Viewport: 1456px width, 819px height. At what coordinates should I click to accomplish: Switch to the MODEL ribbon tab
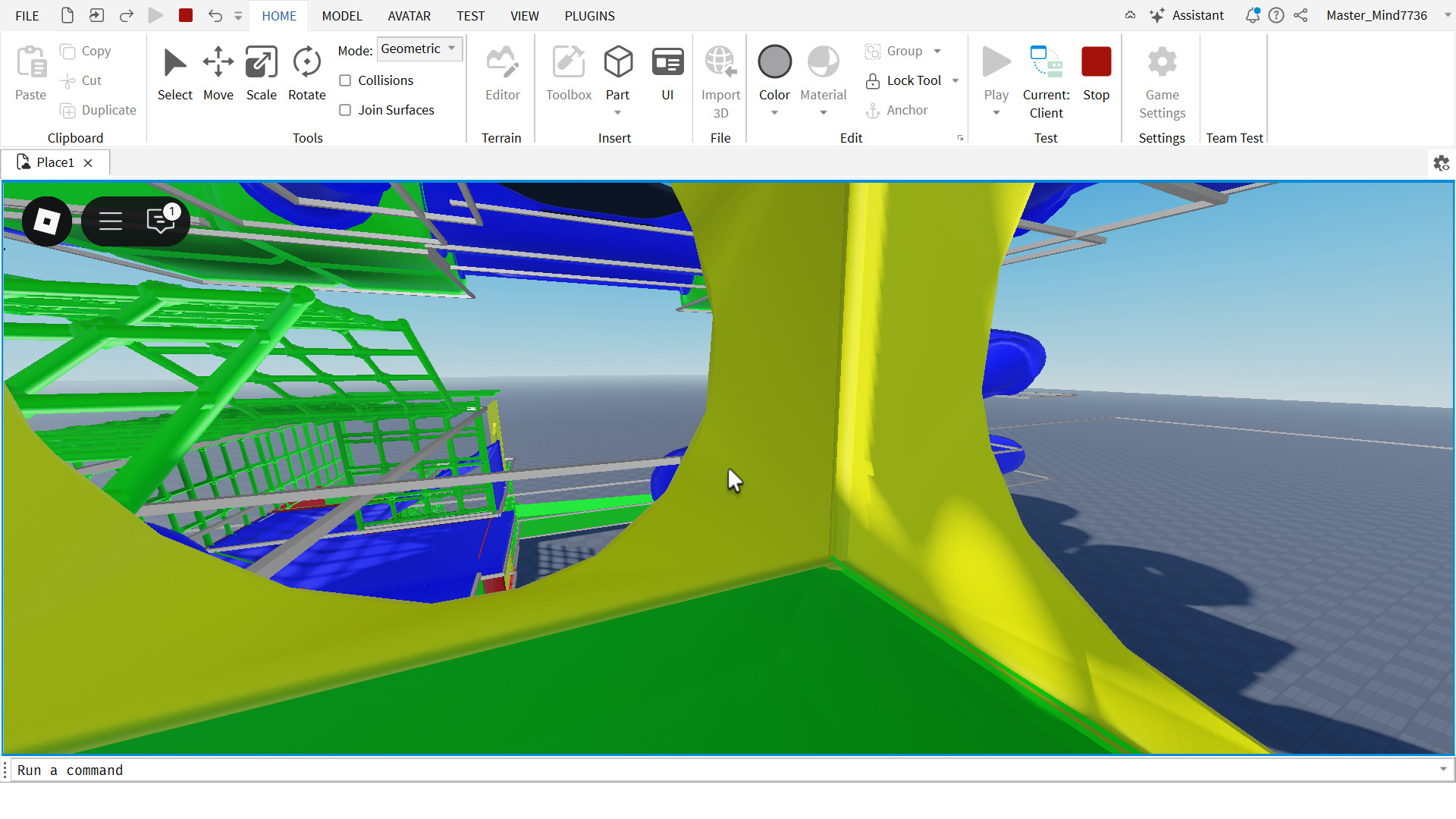(x=342, y=16)
